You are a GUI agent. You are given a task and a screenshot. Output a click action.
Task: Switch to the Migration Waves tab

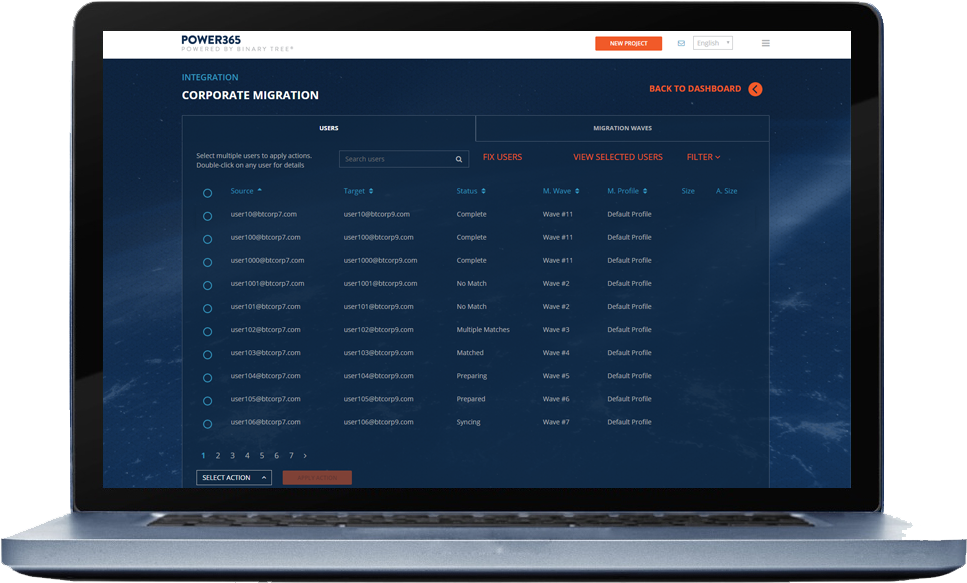point(622,128)
